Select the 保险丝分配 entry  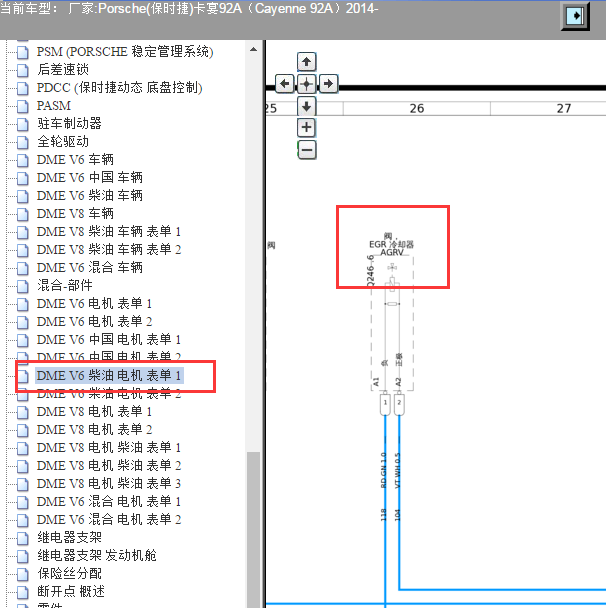coord(69,573)
